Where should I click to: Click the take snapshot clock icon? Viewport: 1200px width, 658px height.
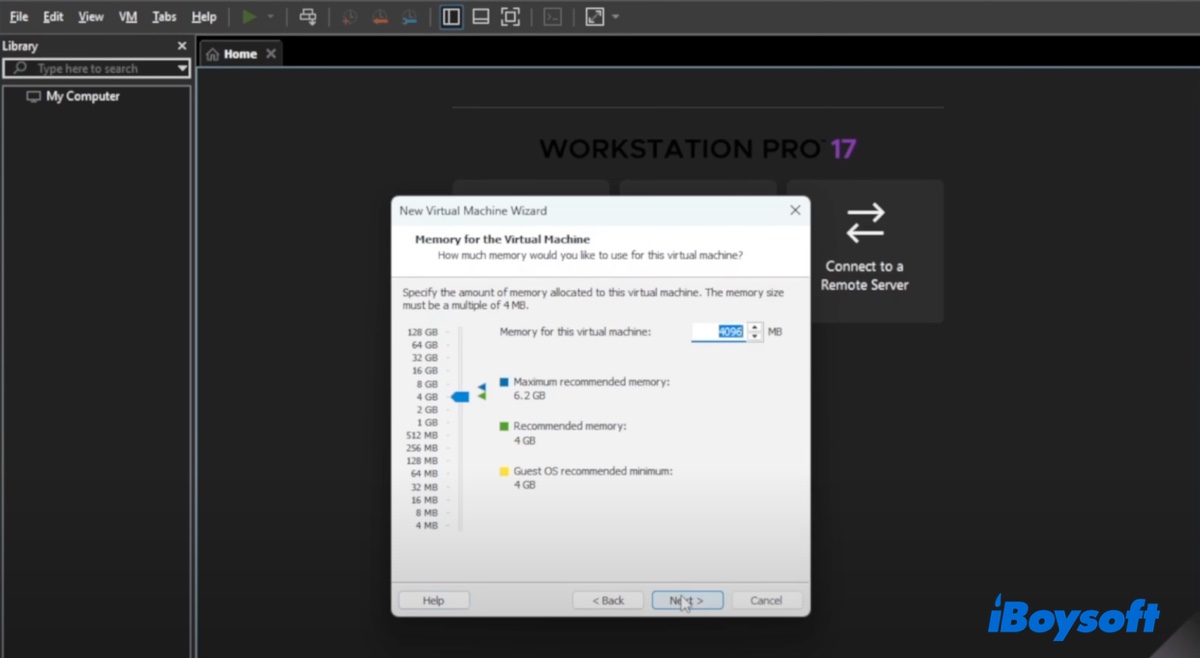[x=349, y=17]
